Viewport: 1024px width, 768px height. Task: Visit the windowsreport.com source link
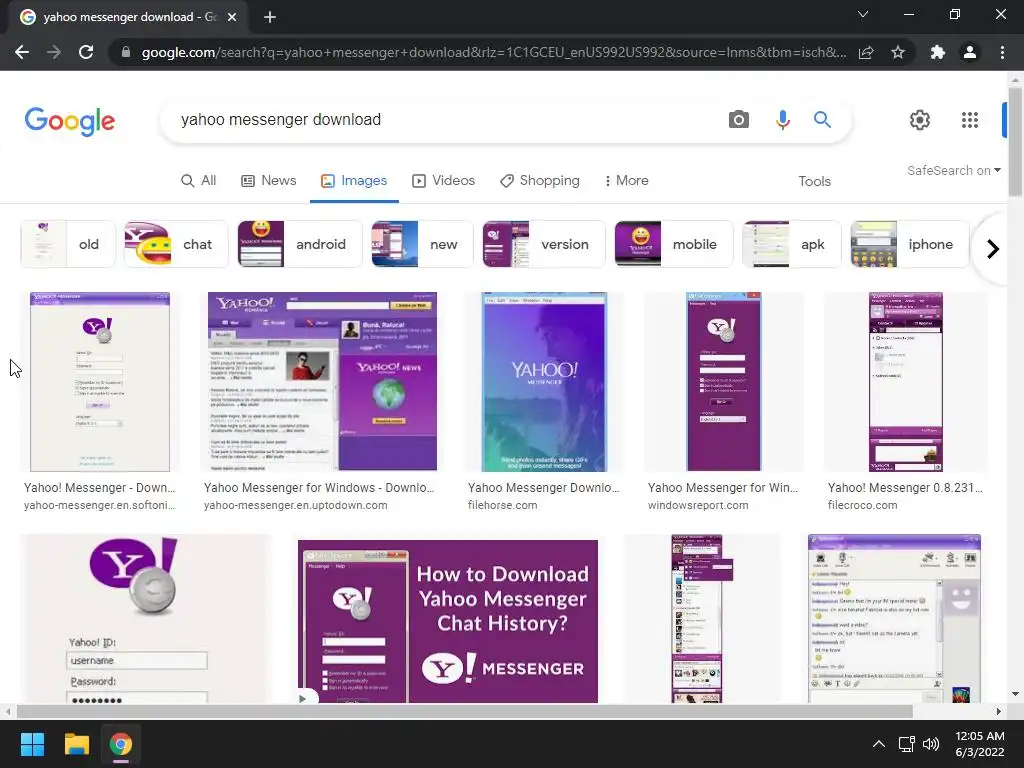(698, 505)
